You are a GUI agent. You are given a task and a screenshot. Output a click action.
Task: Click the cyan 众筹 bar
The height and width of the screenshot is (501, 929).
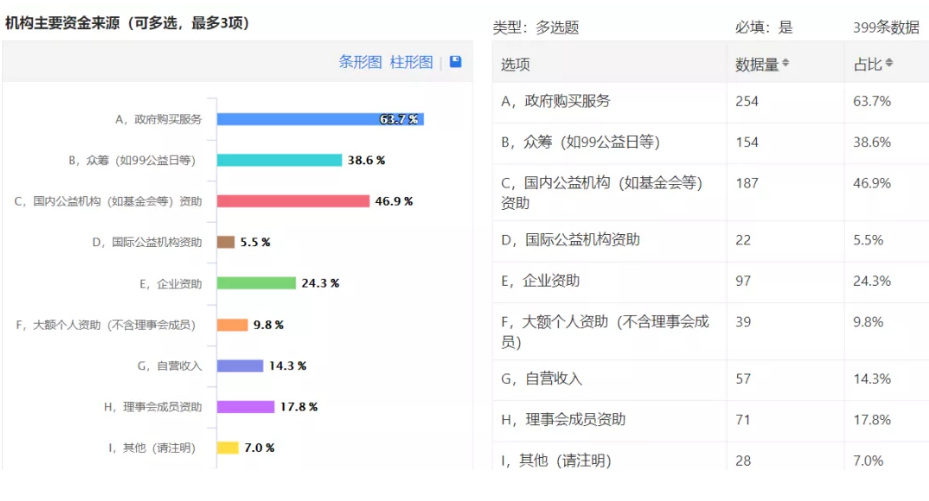[x=279, y=160]
